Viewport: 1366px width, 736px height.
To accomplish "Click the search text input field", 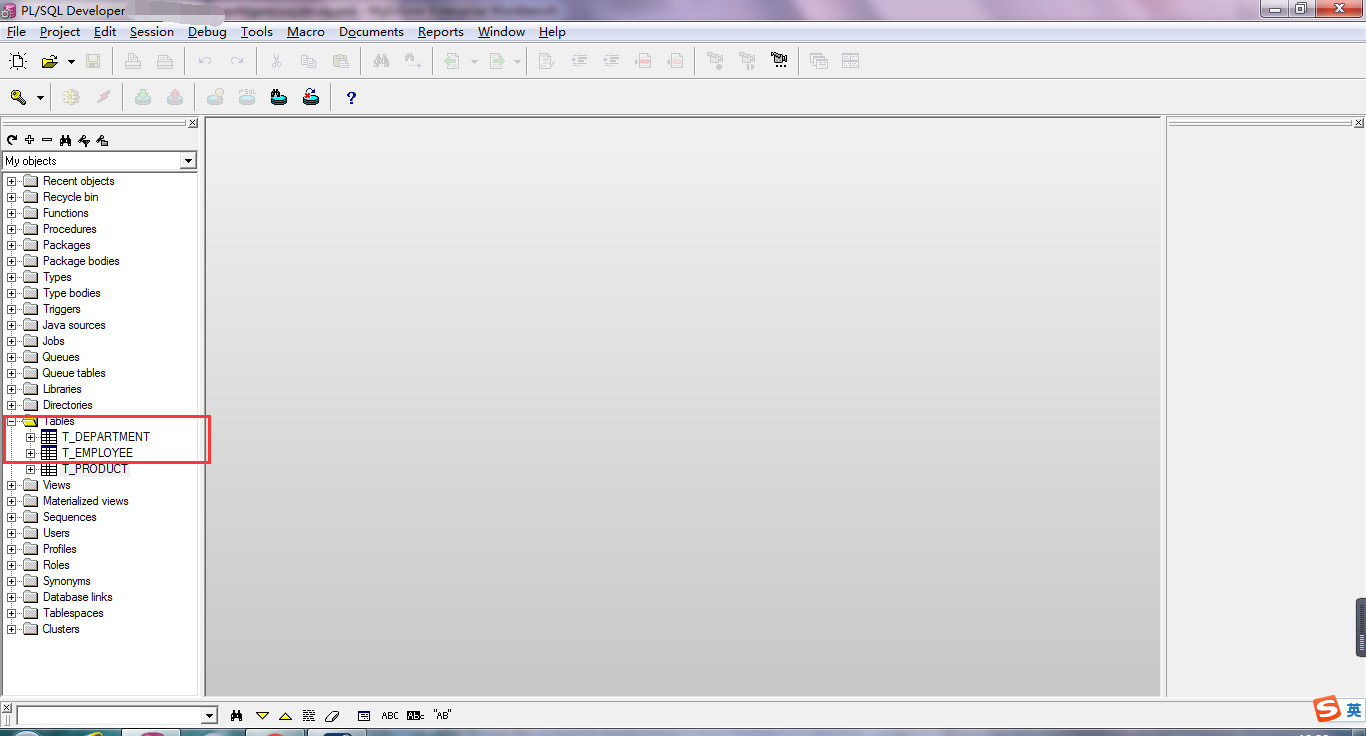I will point(110,716).
